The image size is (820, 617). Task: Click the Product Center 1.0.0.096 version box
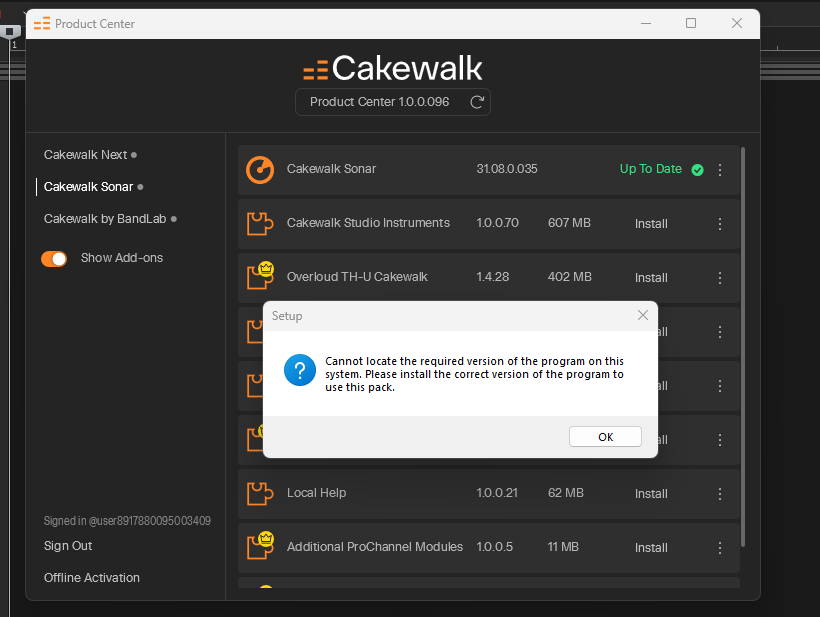click(393, 102)
